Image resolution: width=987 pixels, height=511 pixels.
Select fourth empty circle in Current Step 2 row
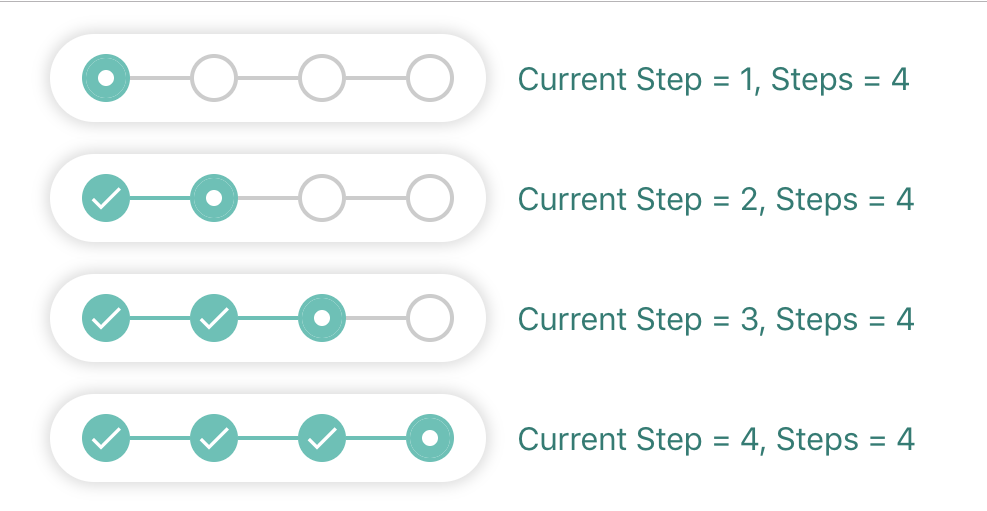point(430,198)
